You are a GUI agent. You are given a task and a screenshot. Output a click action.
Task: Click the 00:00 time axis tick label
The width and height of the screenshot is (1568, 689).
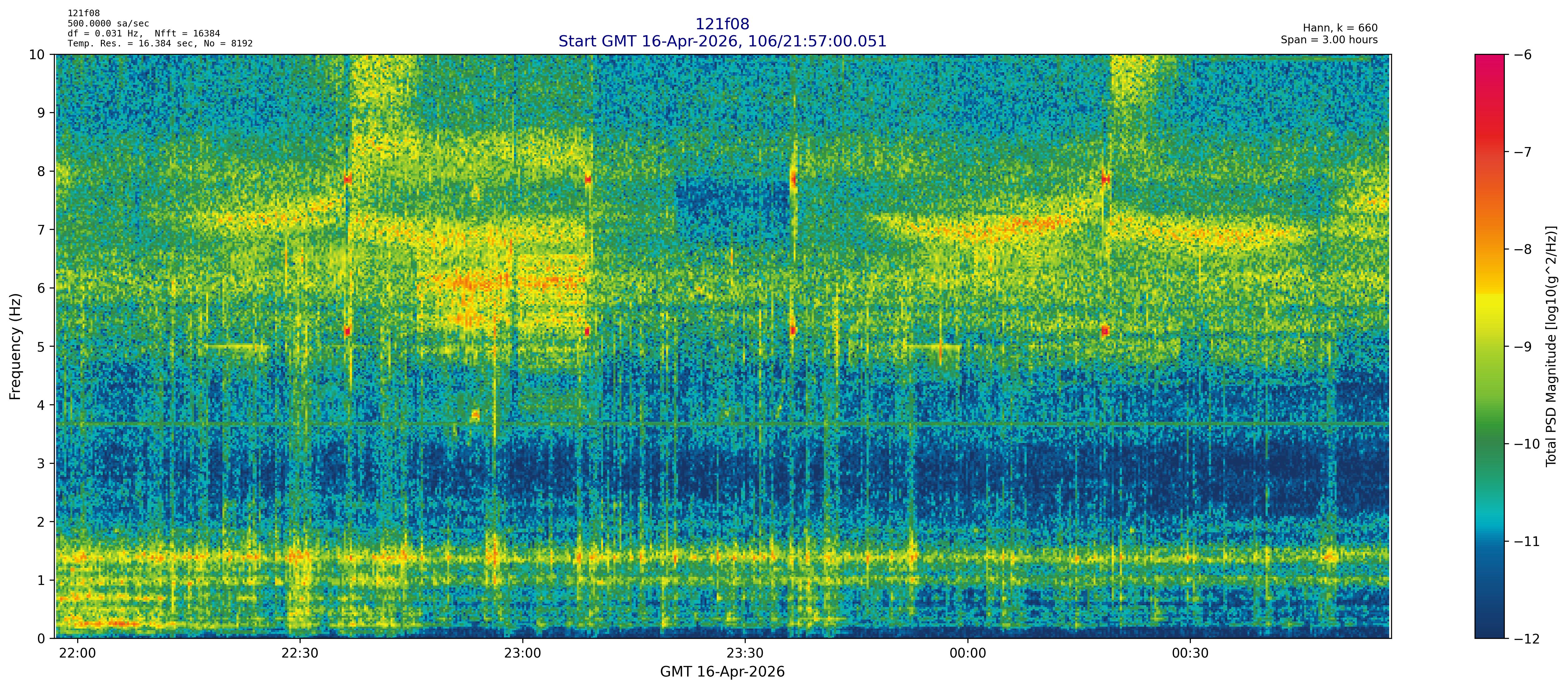point(967,653)
